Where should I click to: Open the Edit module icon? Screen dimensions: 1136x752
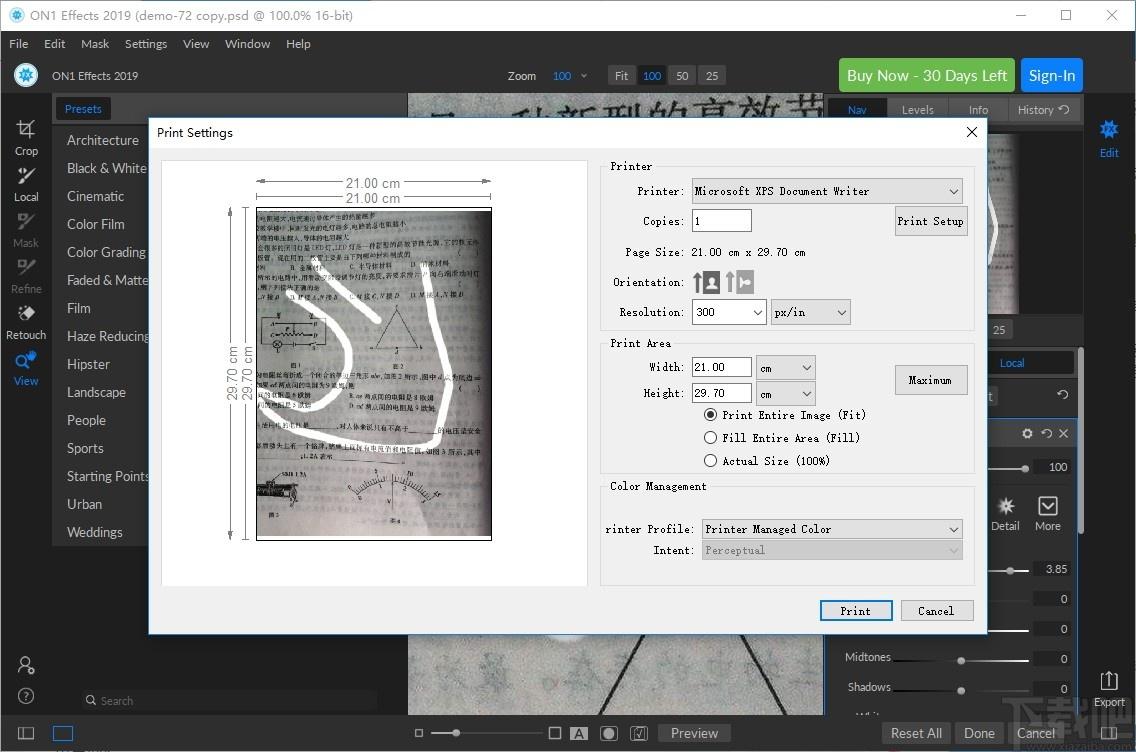point(1108,138)
